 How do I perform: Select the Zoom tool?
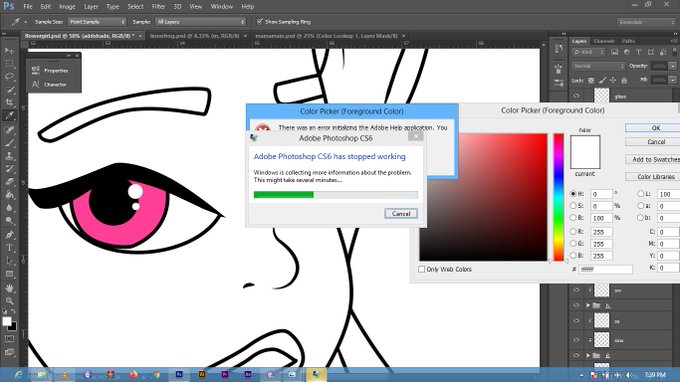[x=9, y=301]
